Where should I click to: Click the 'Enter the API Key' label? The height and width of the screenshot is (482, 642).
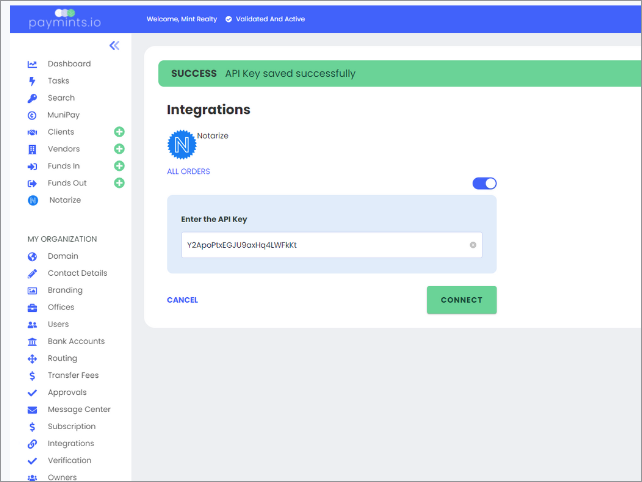[214, 220]
